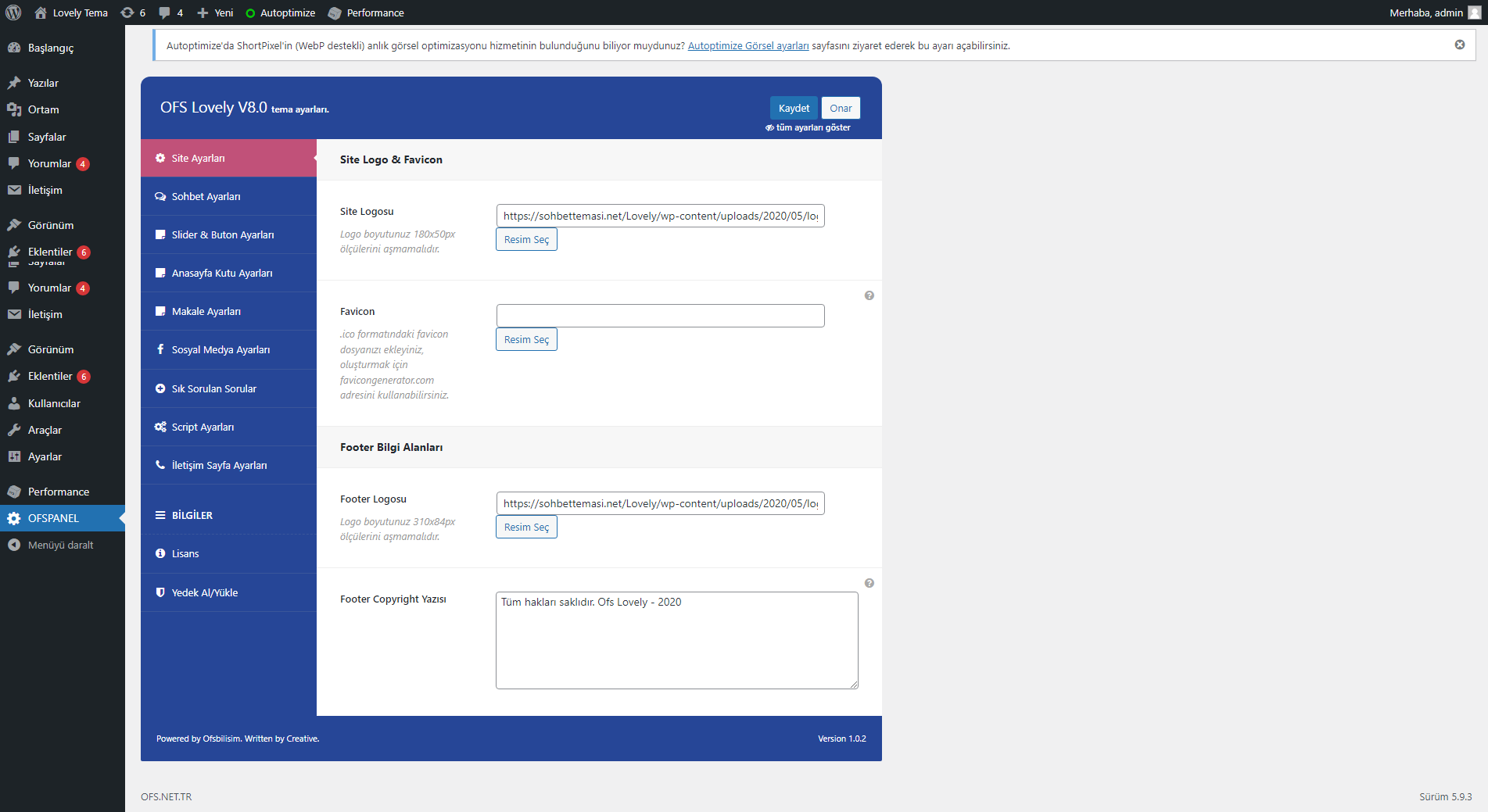This screenshot has width=1488, height=812.
Task: Click the Site Logosu URL field
Action: 660,216
